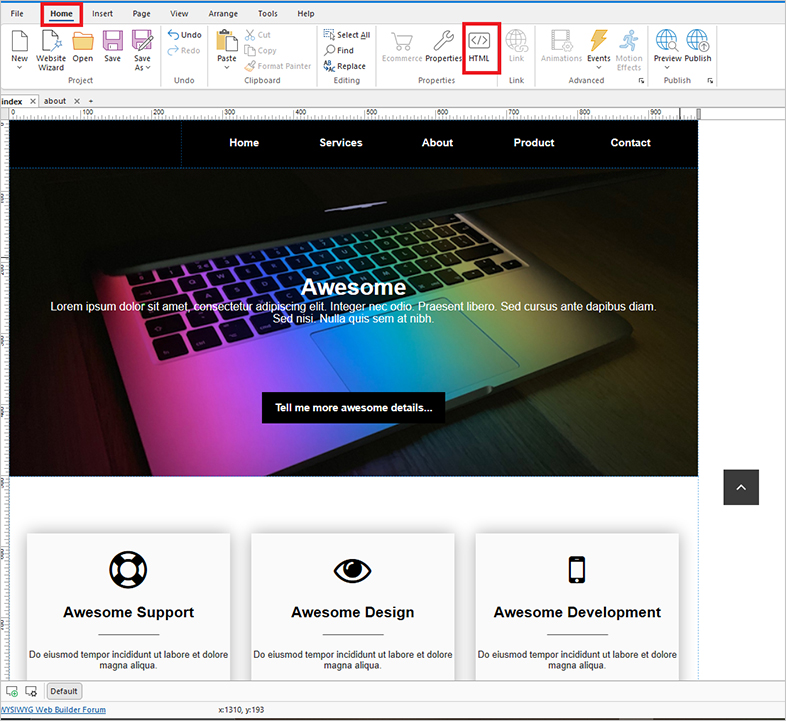
Task: Click Find in the Editing group
Action: [339, 50]
